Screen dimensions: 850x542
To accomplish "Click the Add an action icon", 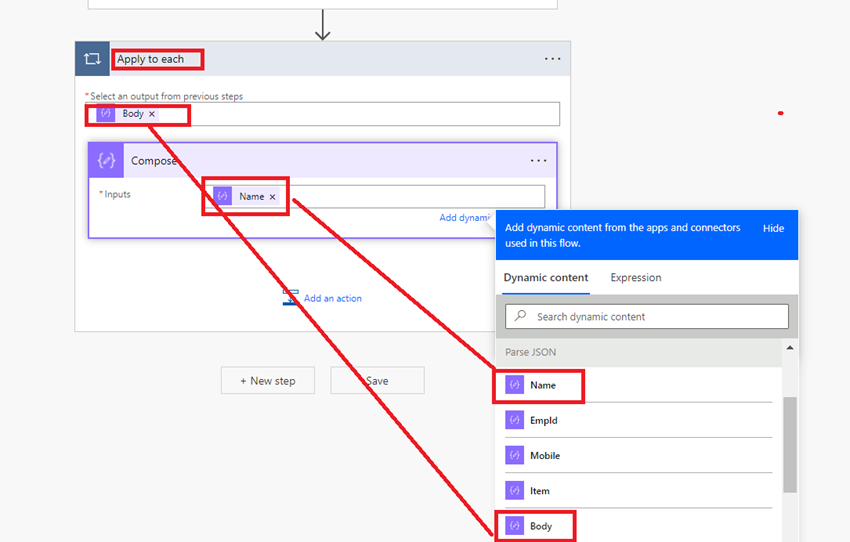I will click(291, 298).
